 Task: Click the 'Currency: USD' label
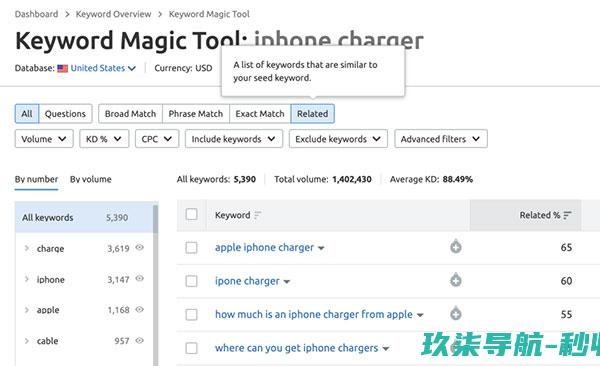(183, 68)
